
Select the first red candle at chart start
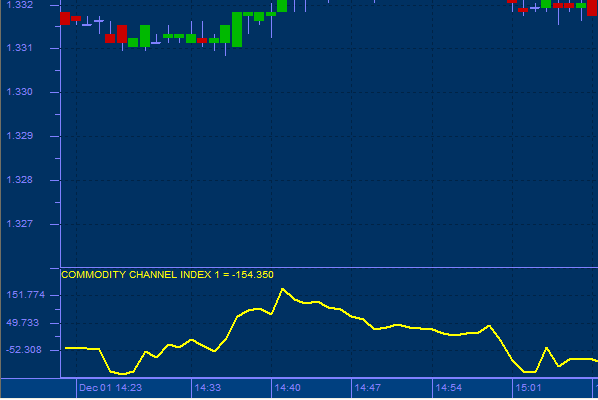(x=65, y=18)
